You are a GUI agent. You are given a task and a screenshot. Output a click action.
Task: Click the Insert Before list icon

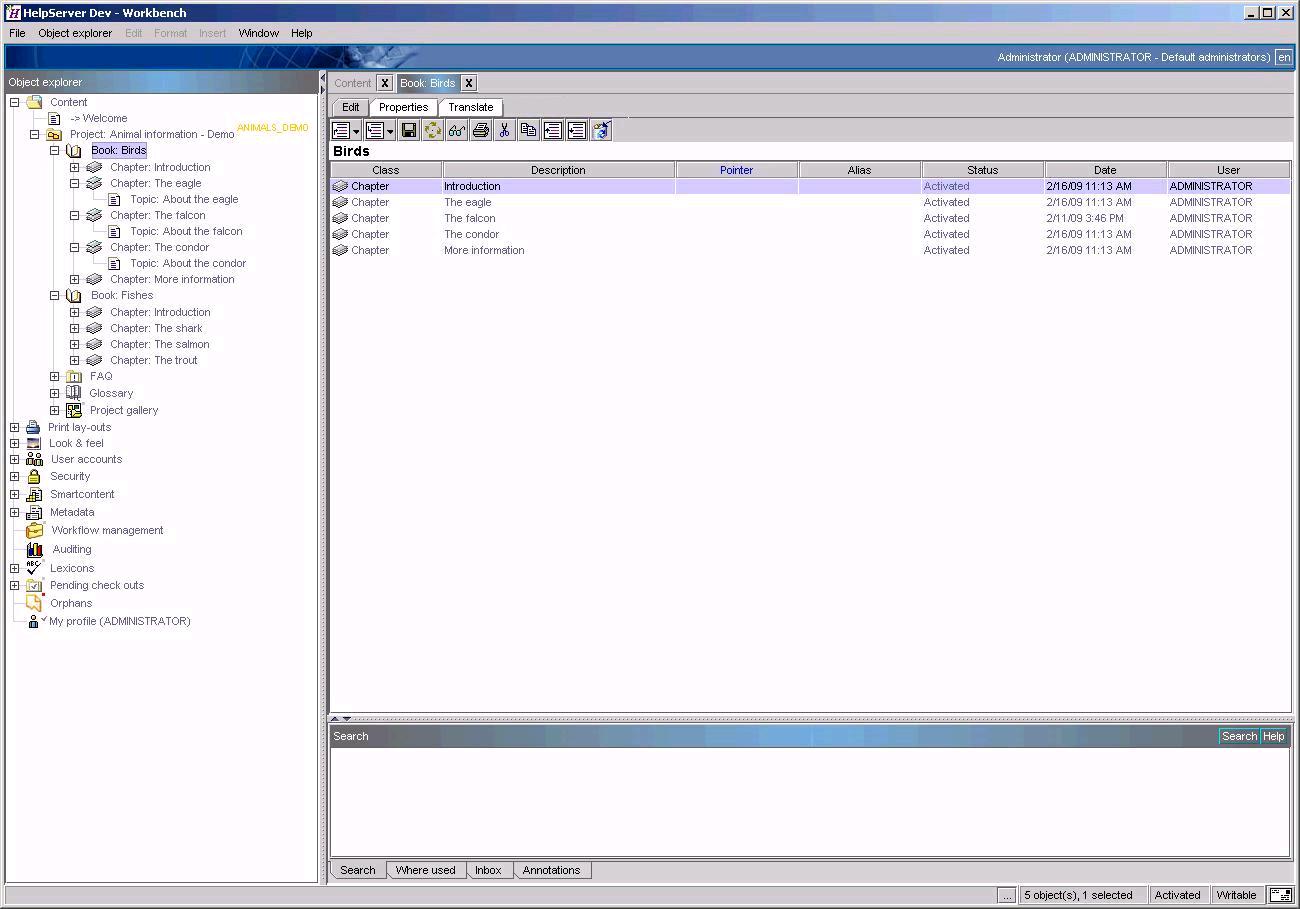coord(341,130)
